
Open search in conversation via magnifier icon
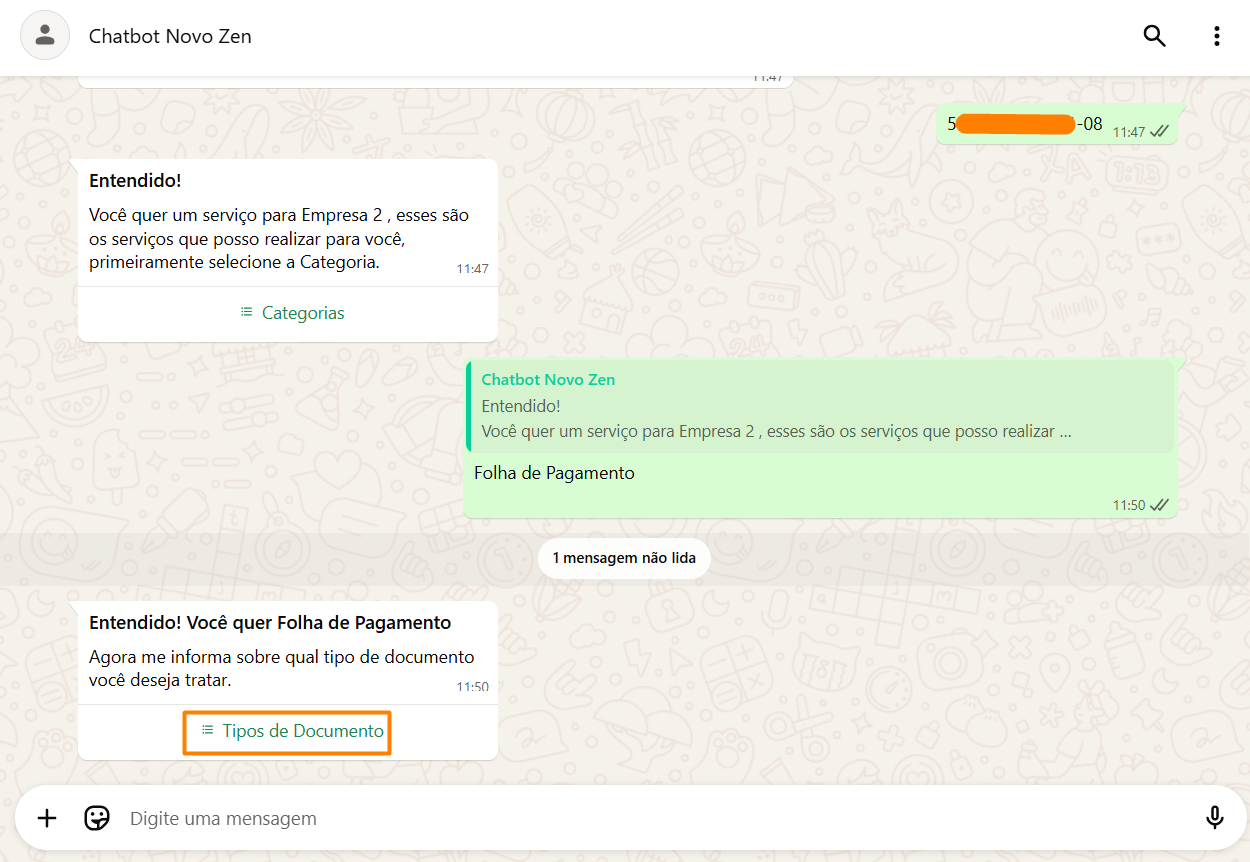point(1154,36)
